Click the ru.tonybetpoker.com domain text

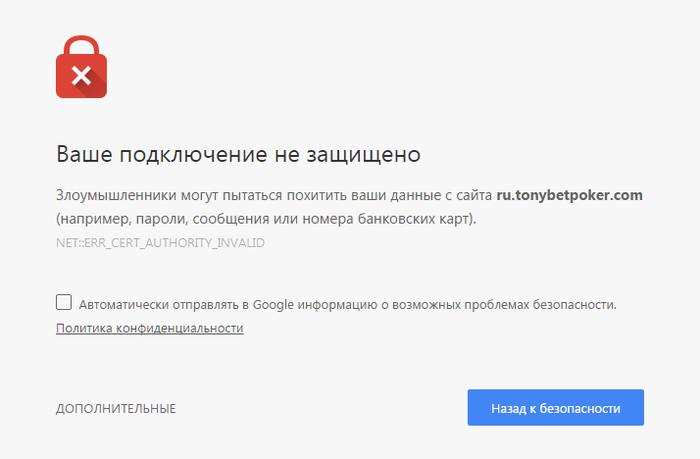[x=570, y=196]
